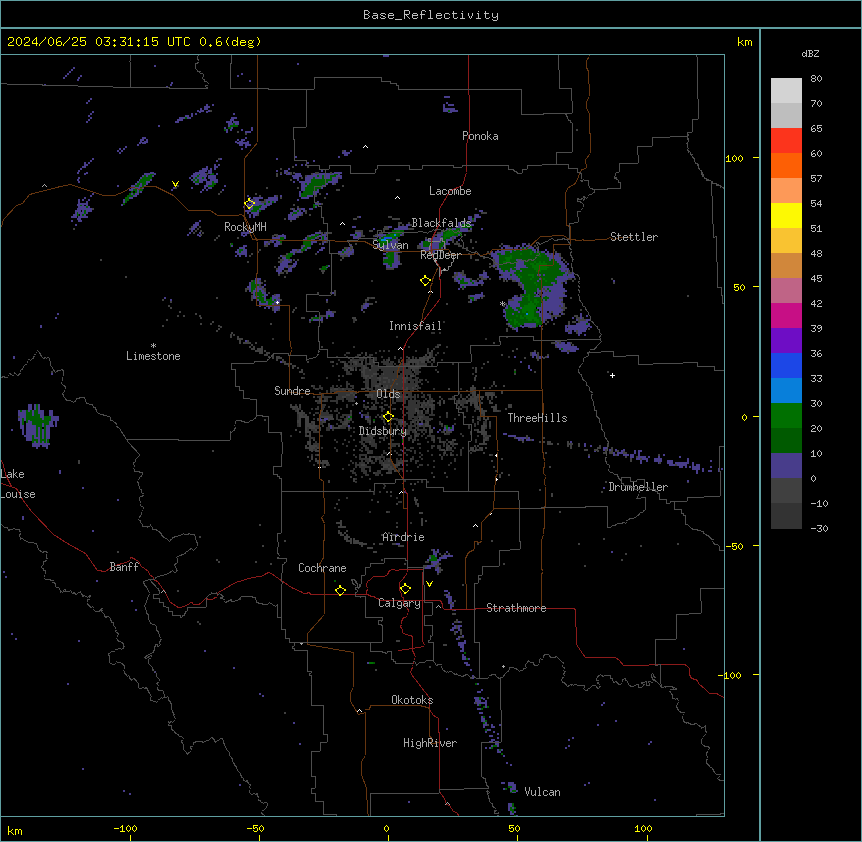
Task: Click the radar echo patch north of Lake Louise
Action: click(38, 425)
